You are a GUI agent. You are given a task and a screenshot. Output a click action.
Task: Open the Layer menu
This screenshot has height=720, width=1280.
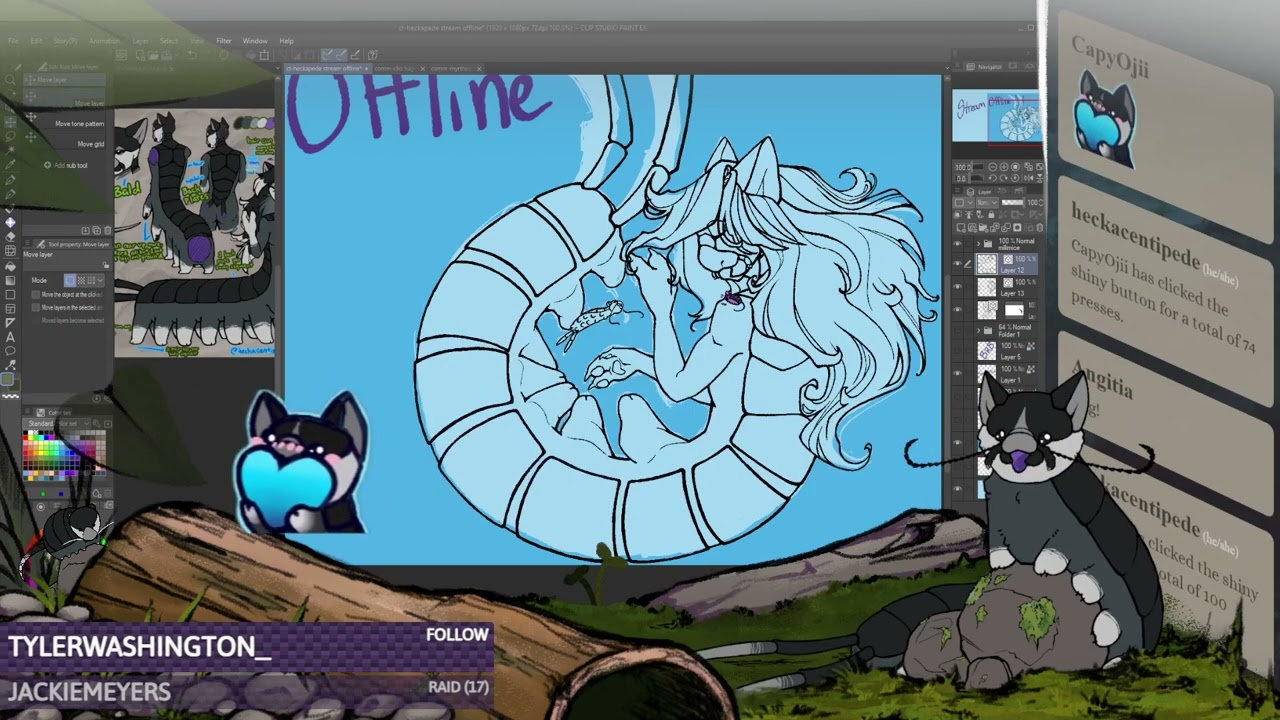click(140, 41)
